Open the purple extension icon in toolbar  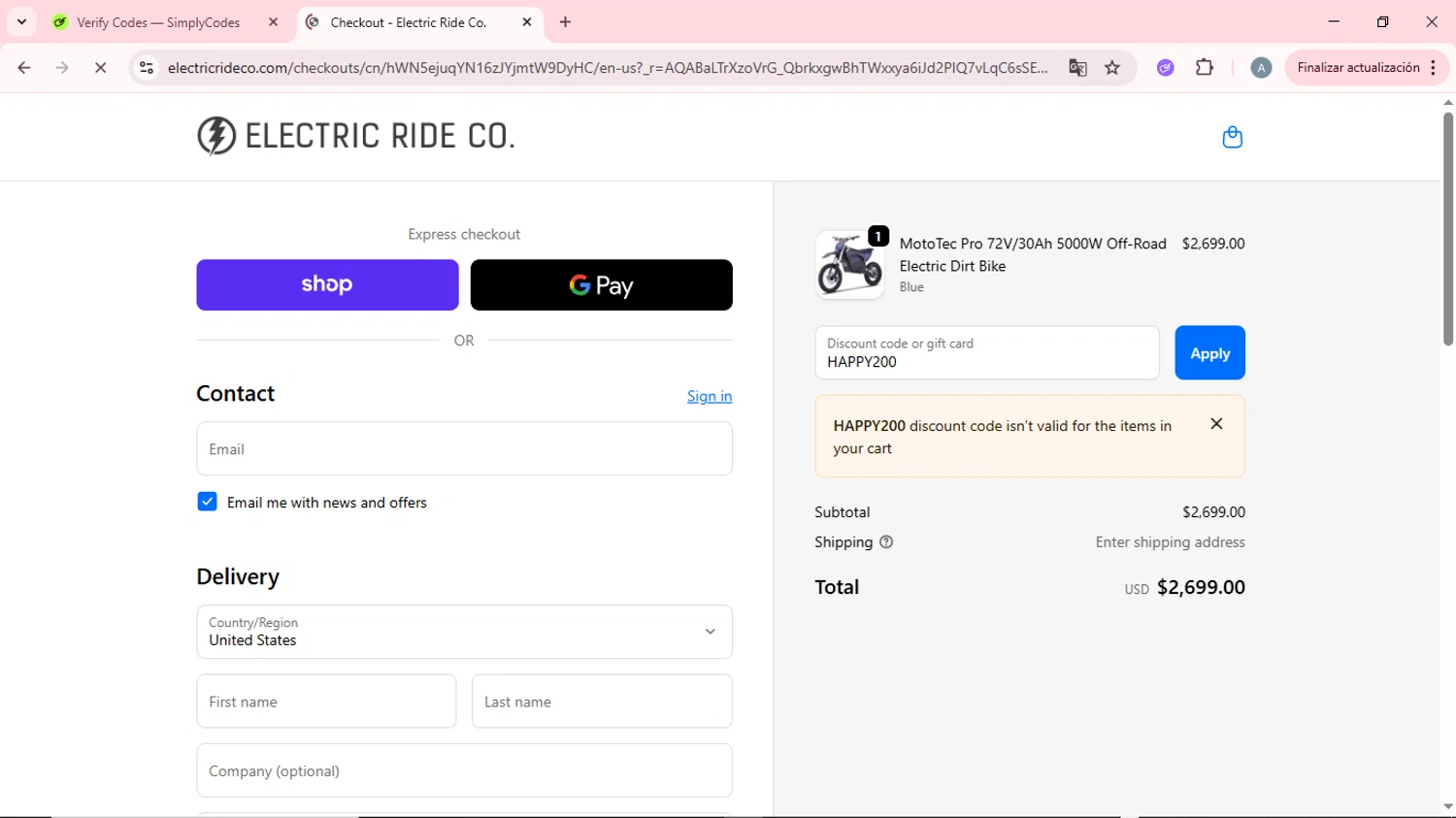(x=1165, y=68)
